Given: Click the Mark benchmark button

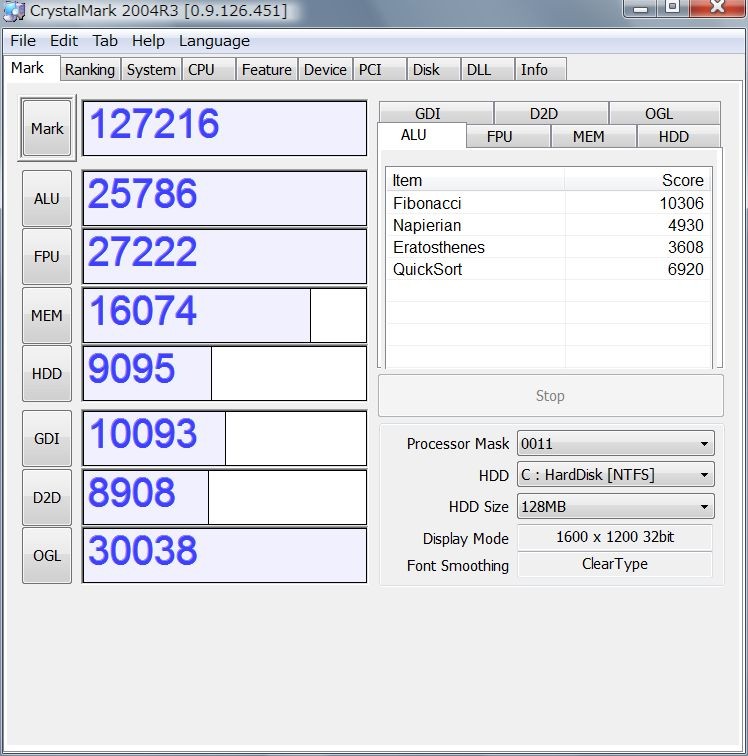Looking at the screenshot, I should tap(47, 128).
